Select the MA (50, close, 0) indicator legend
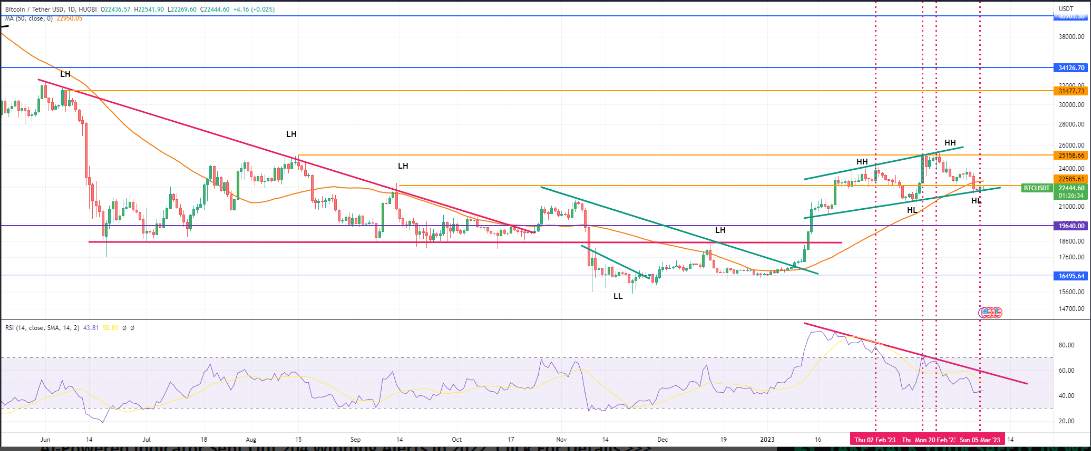Image resolution: width=1091 pixels, height=451 pixels. point(28,19)
